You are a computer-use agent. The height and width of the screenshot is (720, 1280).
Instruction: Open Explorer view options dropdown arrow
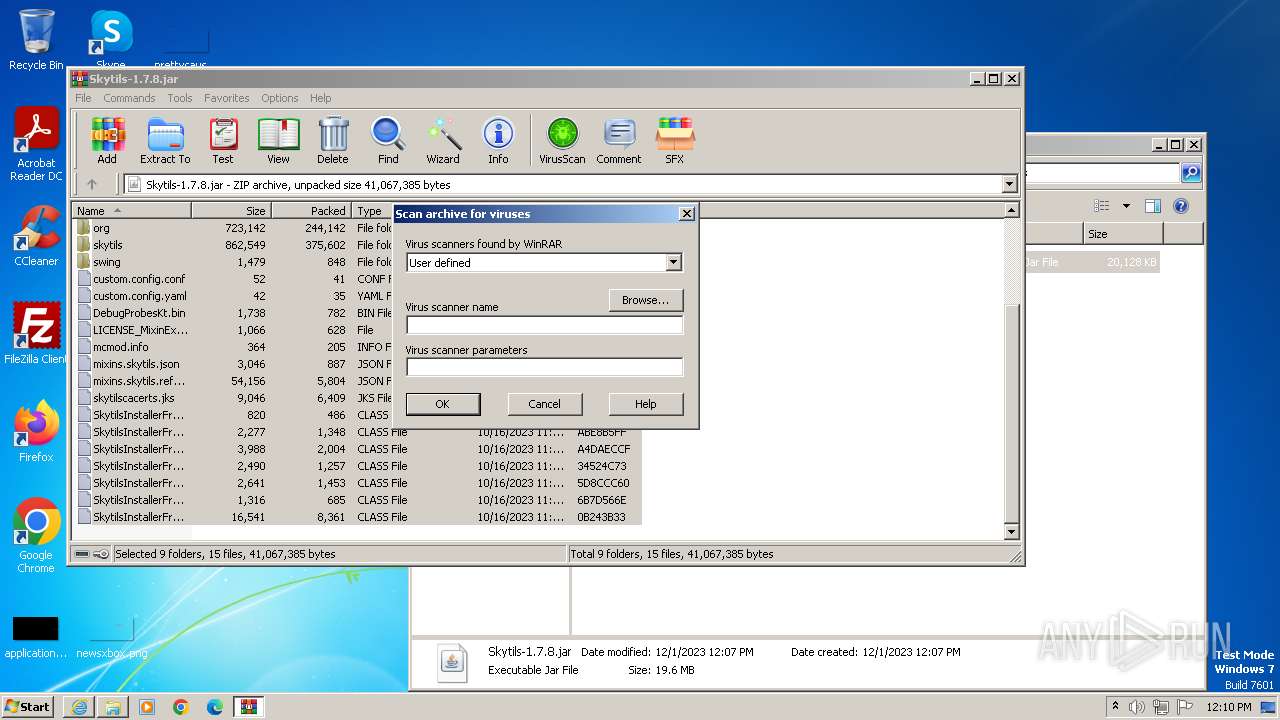click(1126, 206)
